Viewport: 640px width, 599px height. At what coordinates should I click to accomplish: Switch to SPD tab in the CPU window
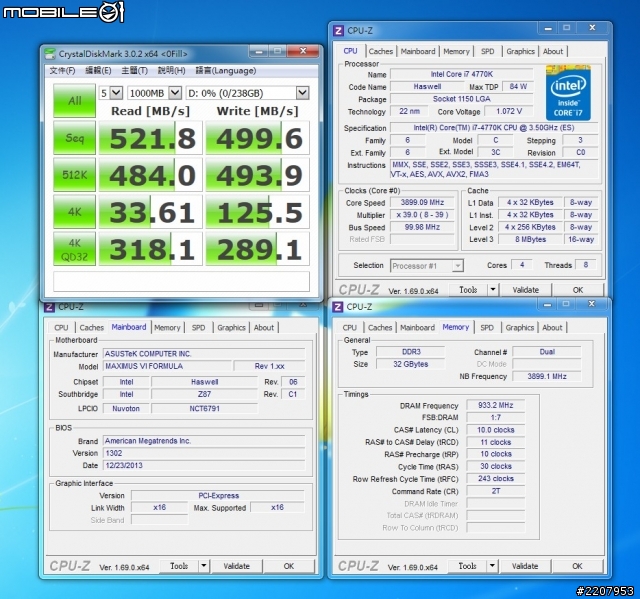487,51
